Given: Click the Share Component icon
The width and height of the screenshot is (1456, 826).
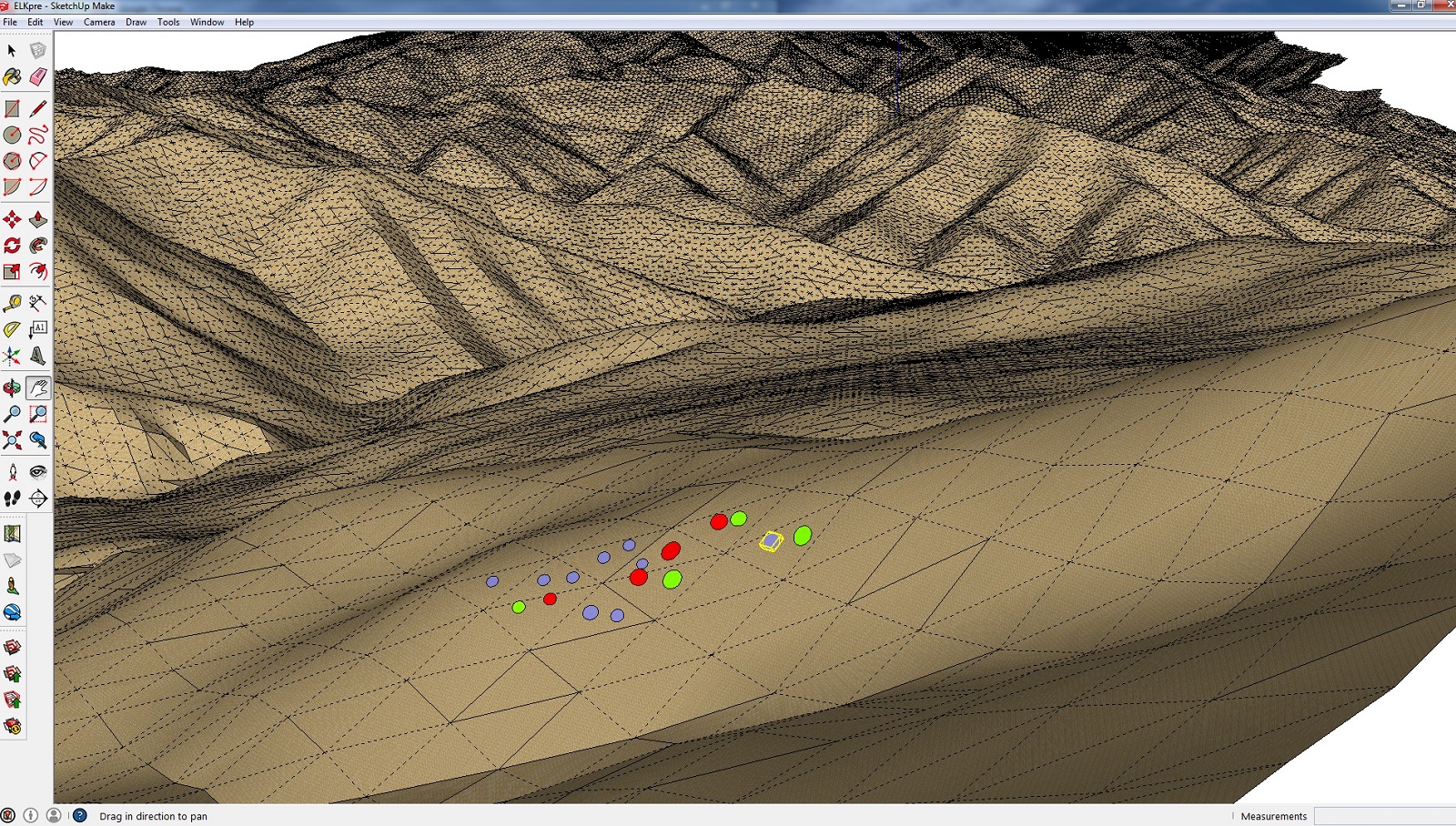Looking at the screenshot, I should (12, 700).
